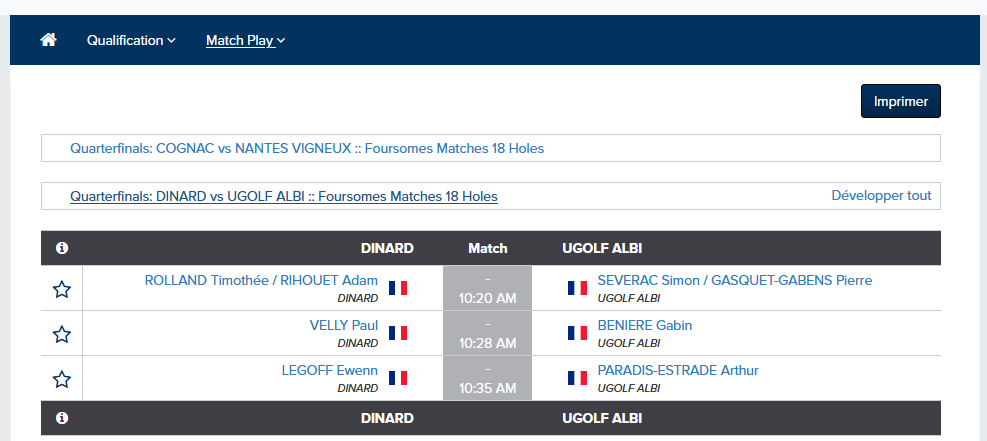Toggle the star for VELLY Paul match
Screen dimensions: 987x441
(62, 334)
